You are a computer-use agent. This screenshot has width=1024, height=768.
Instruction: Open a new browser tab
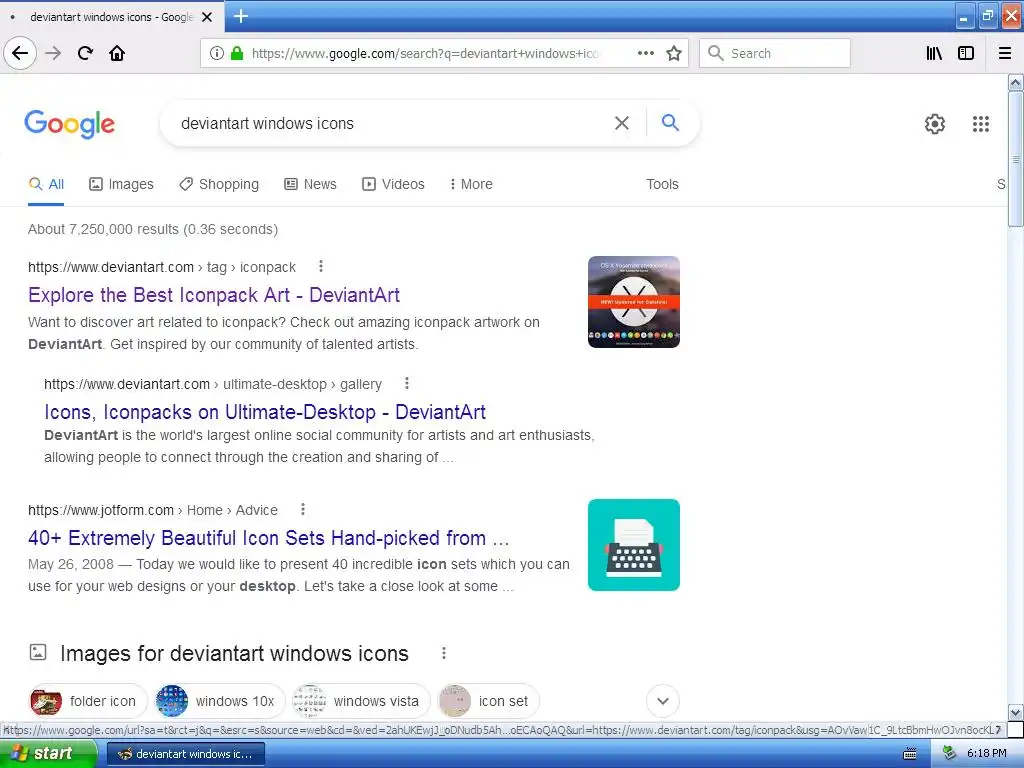[240, 16]
